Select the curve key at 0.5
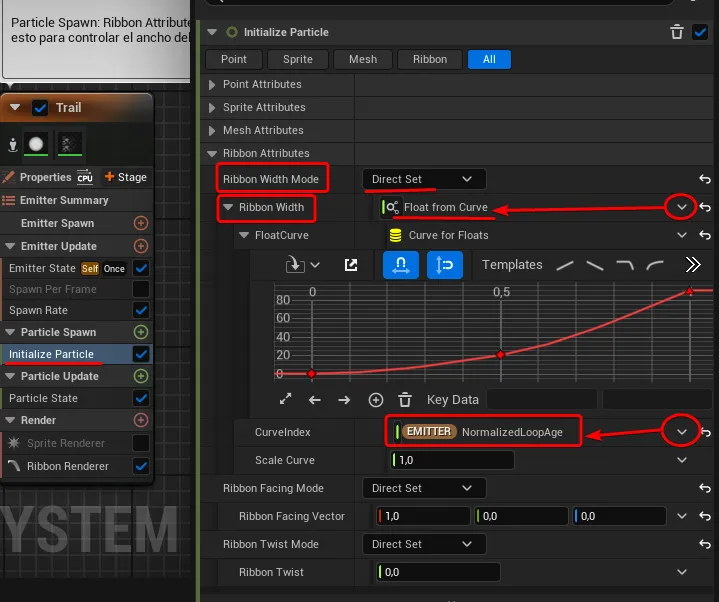Viewport: 719px width, 602px height. coord(501,354)
